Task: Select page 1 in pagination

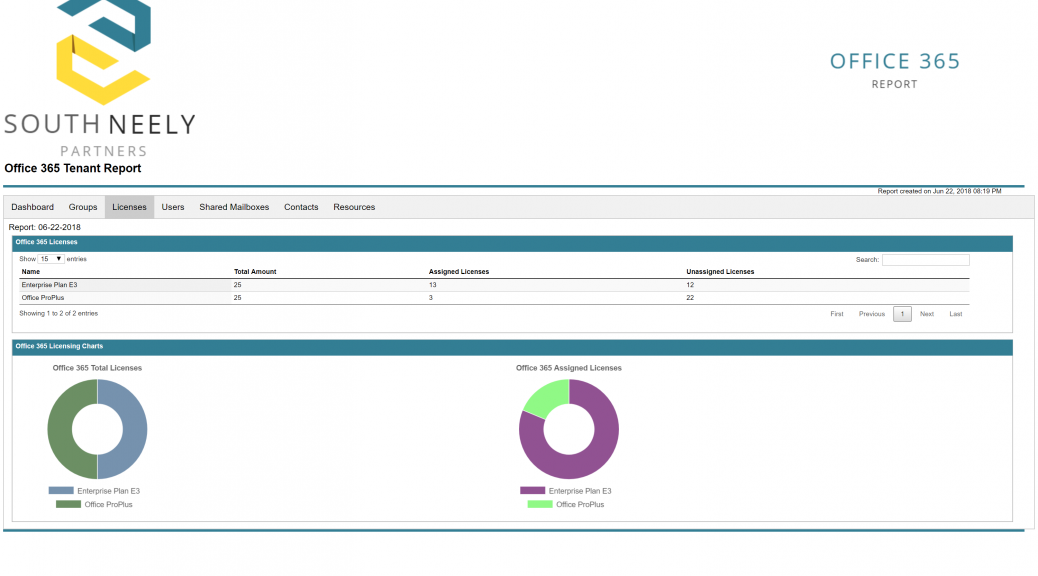Action: pos(902,314)
